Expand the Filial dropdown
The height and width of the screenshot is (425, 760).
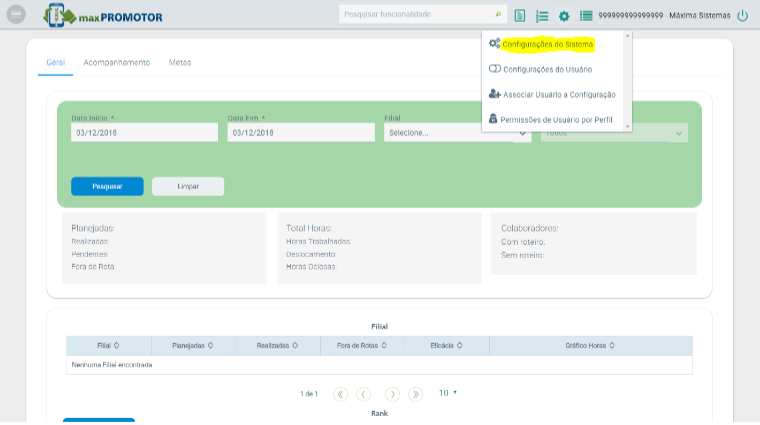(456, 133)
